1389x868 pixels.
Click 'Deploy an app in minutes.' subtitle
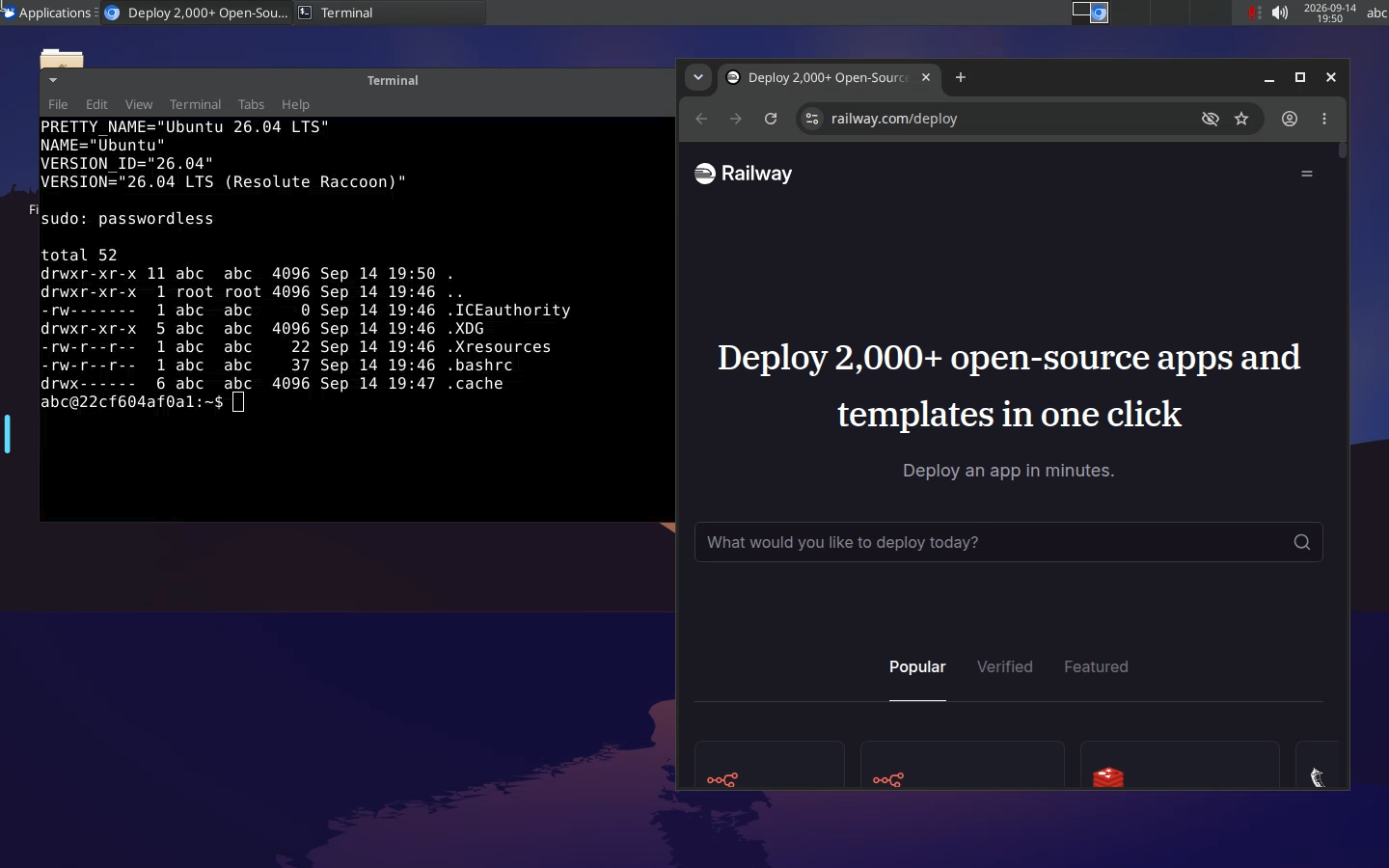tap(1008, 471)
